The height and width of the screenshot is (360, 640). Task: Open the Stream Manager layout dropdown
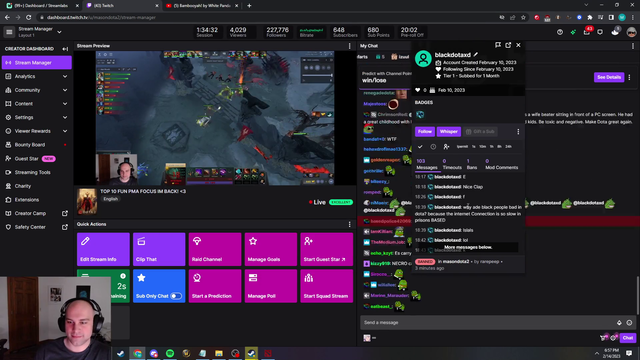pos(60,32)
